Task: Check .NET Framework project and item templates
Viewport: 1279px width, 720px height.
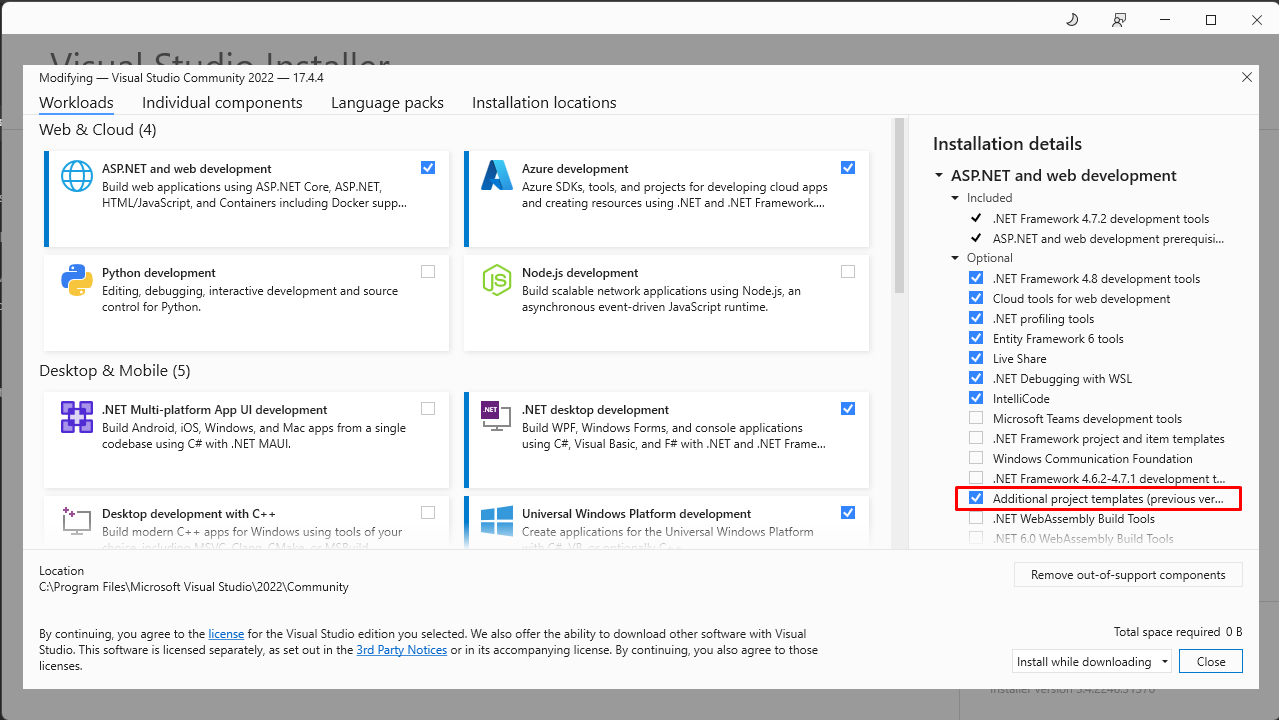Action: (x=976, y=438)
